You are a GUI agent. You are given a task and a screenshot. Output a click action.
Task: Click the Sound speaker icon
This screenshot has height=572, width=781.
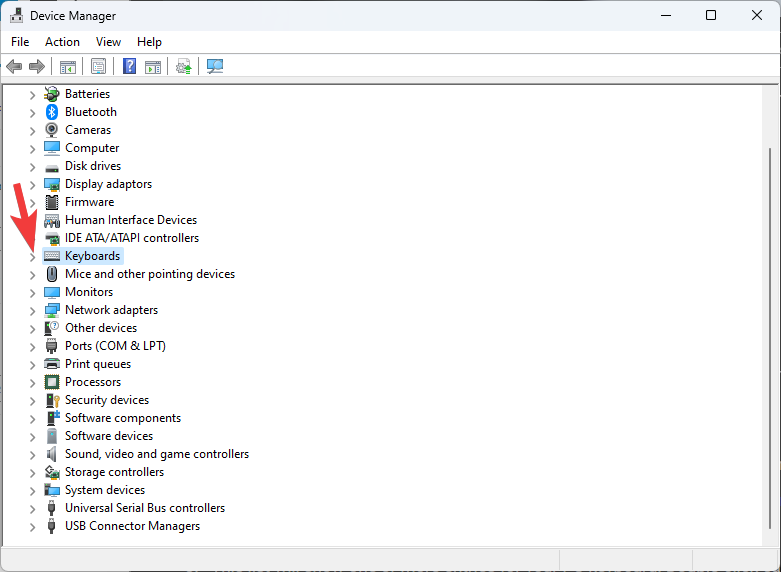point(52,454)
